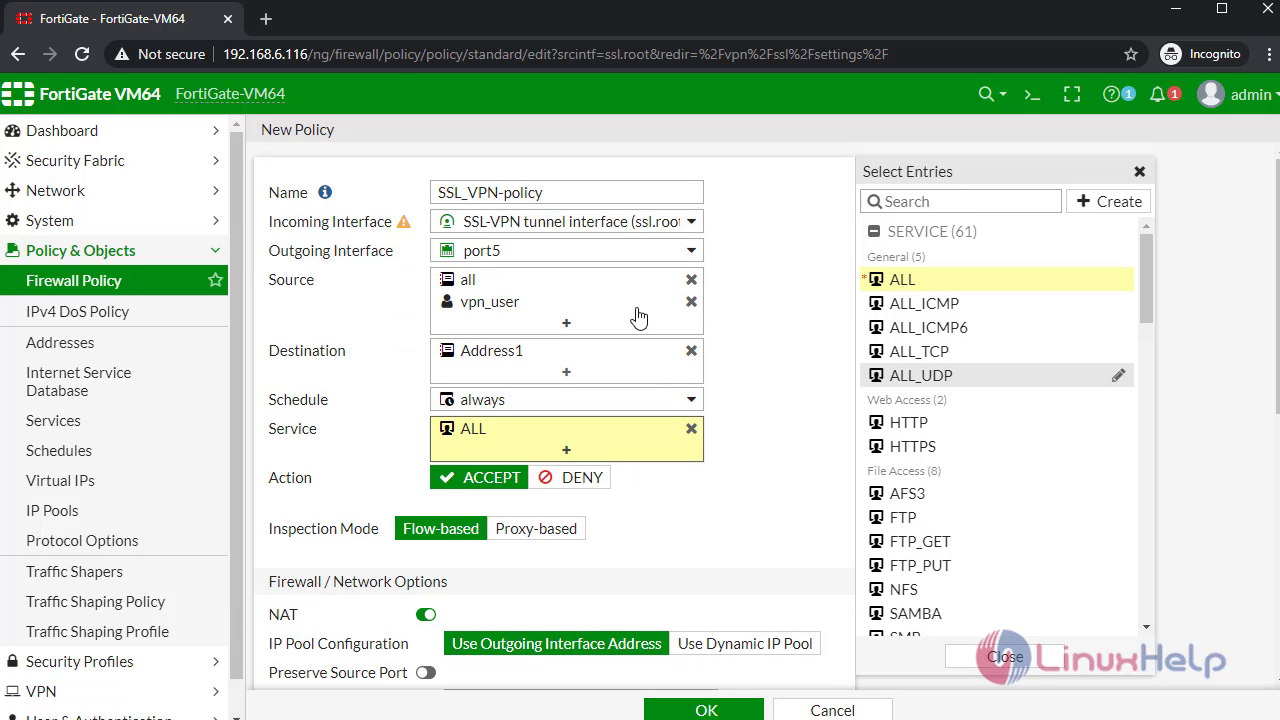This screenshot has width=1280, height=720.
Task: Click the admin user avatar
Action: click(1211, 94)
